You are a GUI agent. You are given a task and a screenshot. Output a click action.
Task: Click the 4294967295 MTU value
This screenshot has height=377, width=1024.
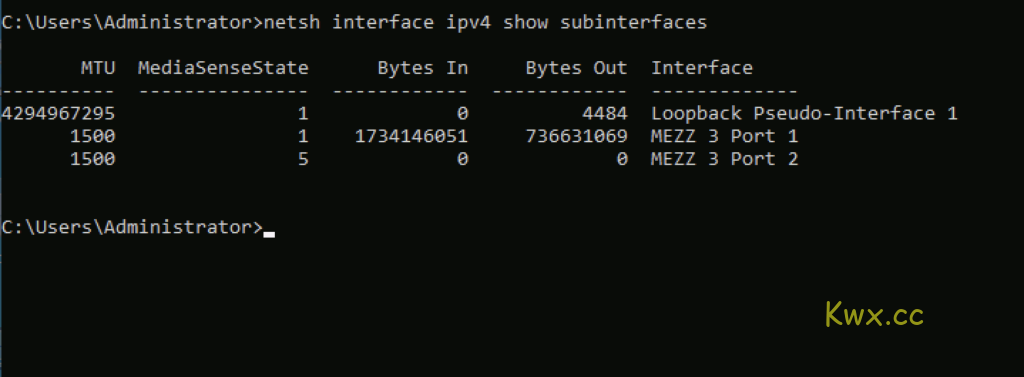tap(57, 114)
